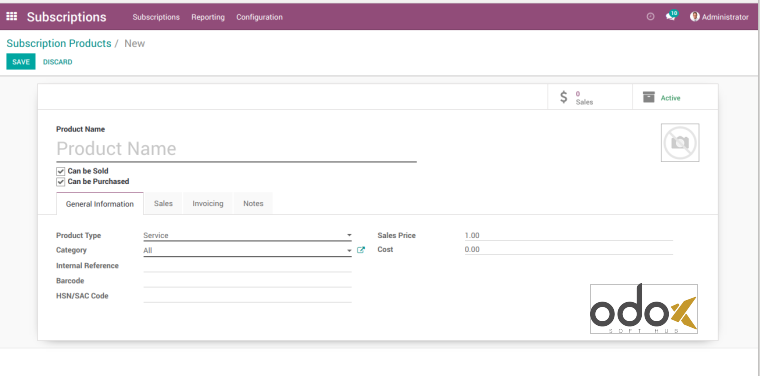Click the Administrator avatar icon
The image size is (760, 376).
tap(695, 17)
